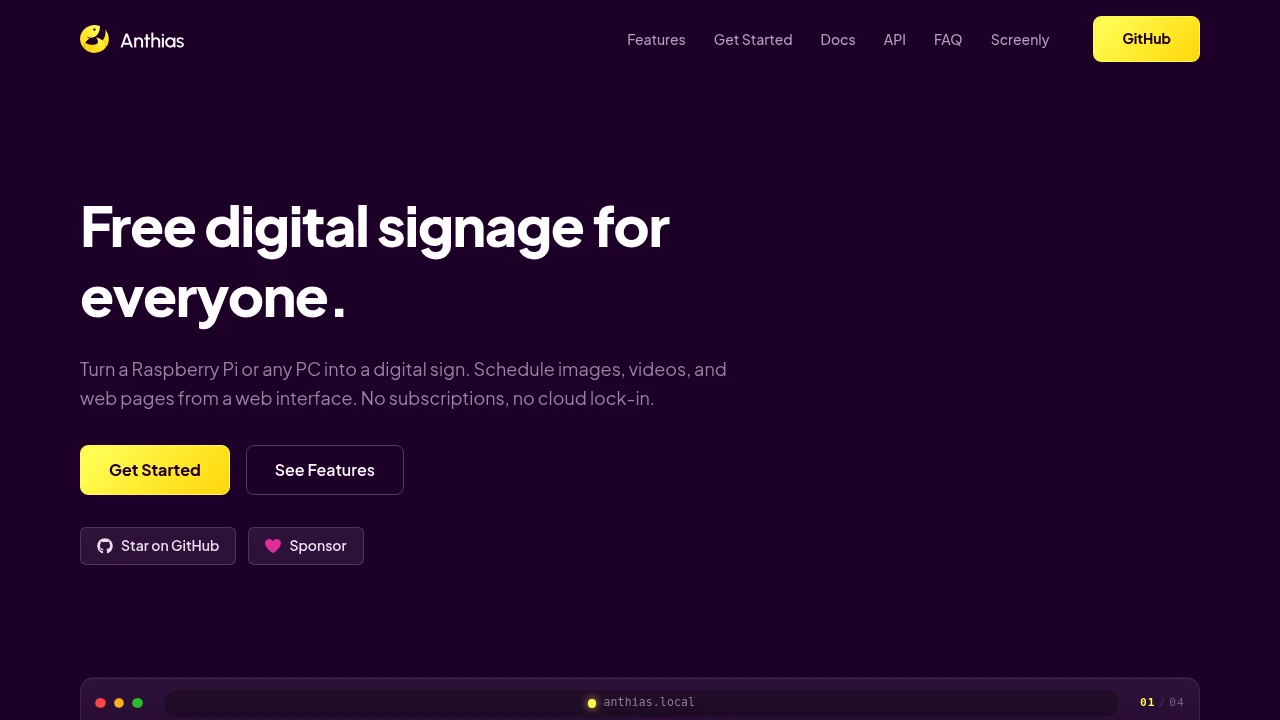Click the See Features button
The width and height of the screenshot is (1280, 720).
click(x=325, y=470)
